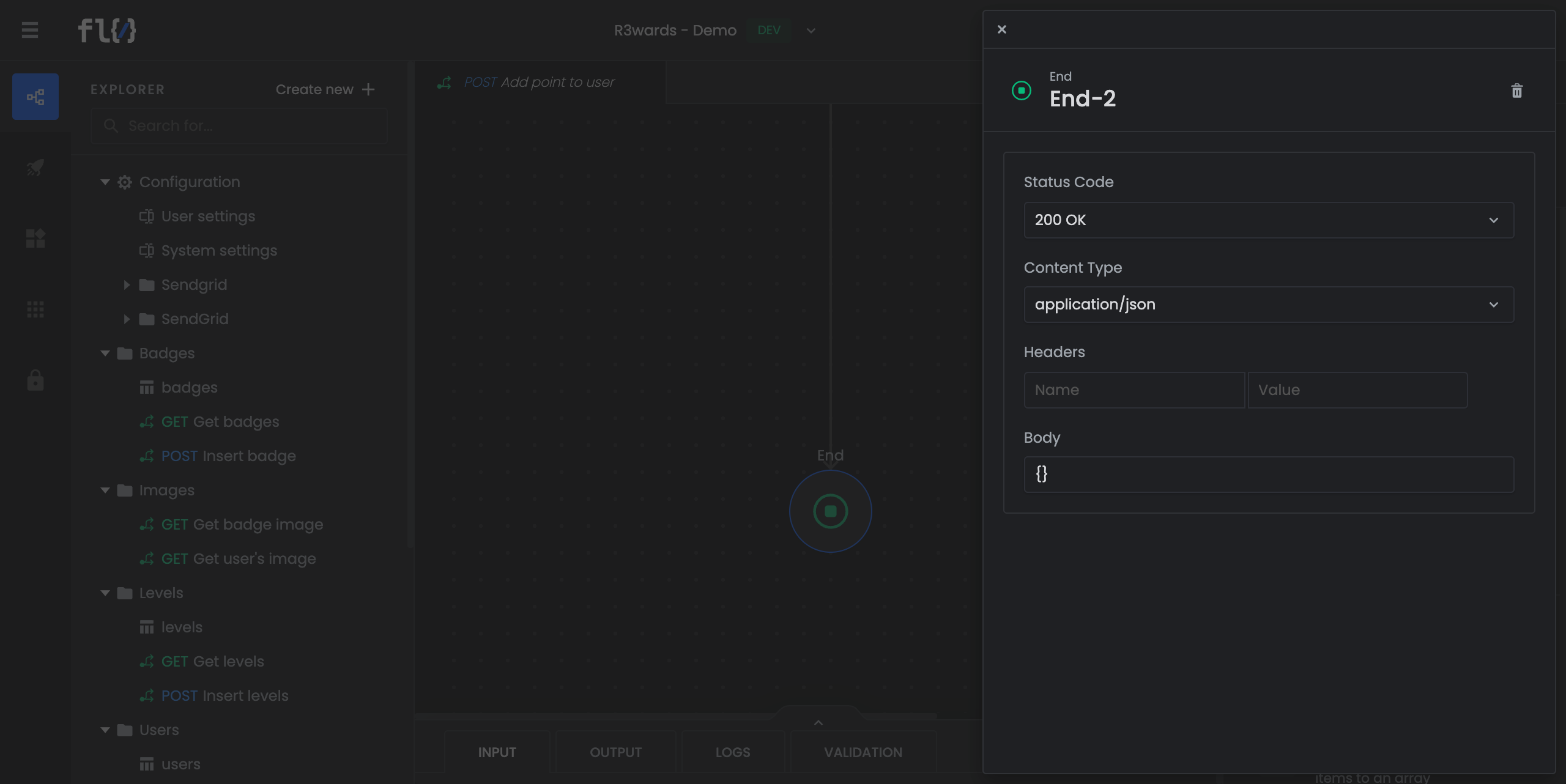Image resolution: width=1566 pixels, height=784 pixels.
Task: Click the Headers Value field
Action: [1357, 390]
